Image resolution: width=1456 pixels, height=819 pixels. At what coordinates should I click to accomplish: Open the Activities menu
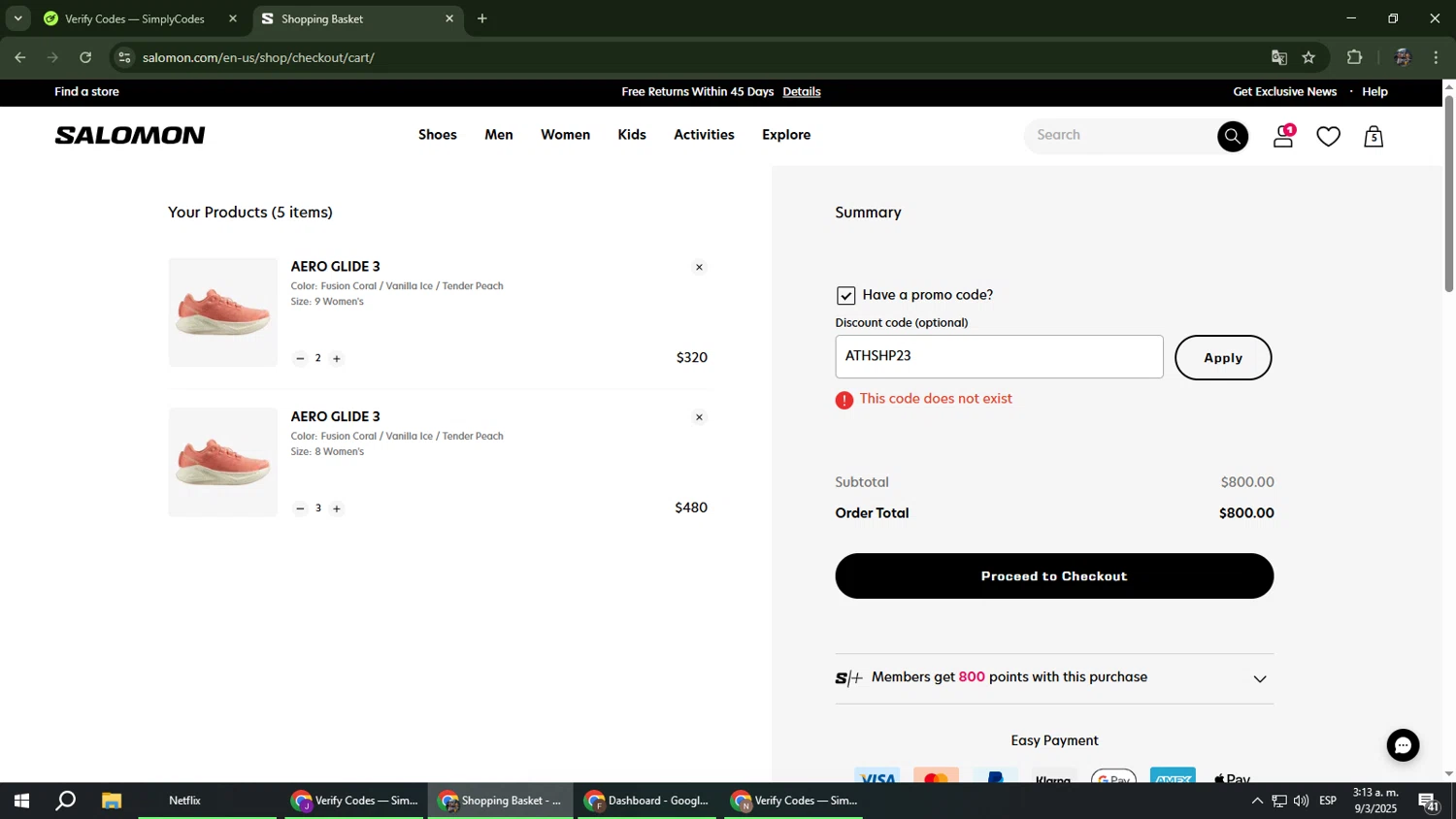pyautogui.click(x=704, y=135)
